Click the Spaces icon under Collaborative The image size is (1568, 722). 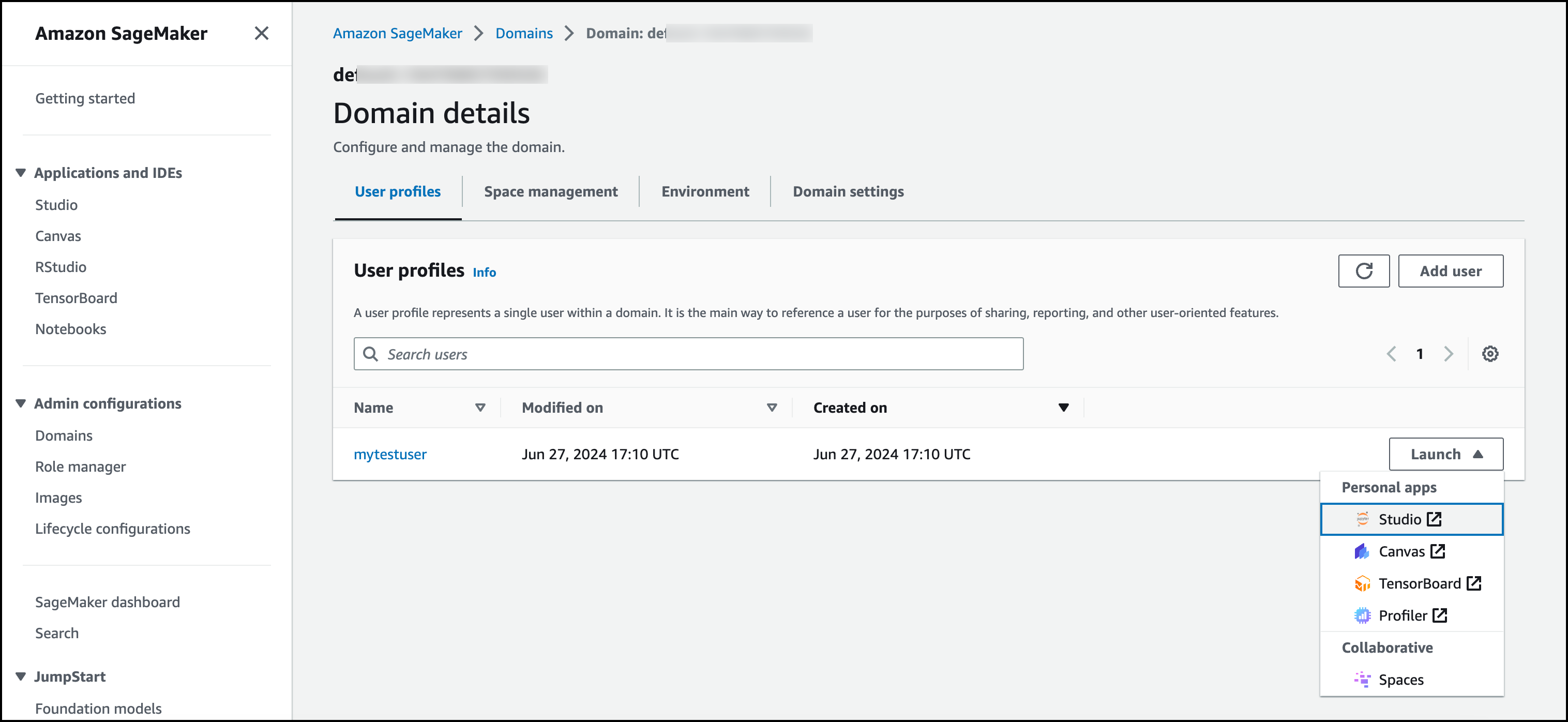(1362, 680)
